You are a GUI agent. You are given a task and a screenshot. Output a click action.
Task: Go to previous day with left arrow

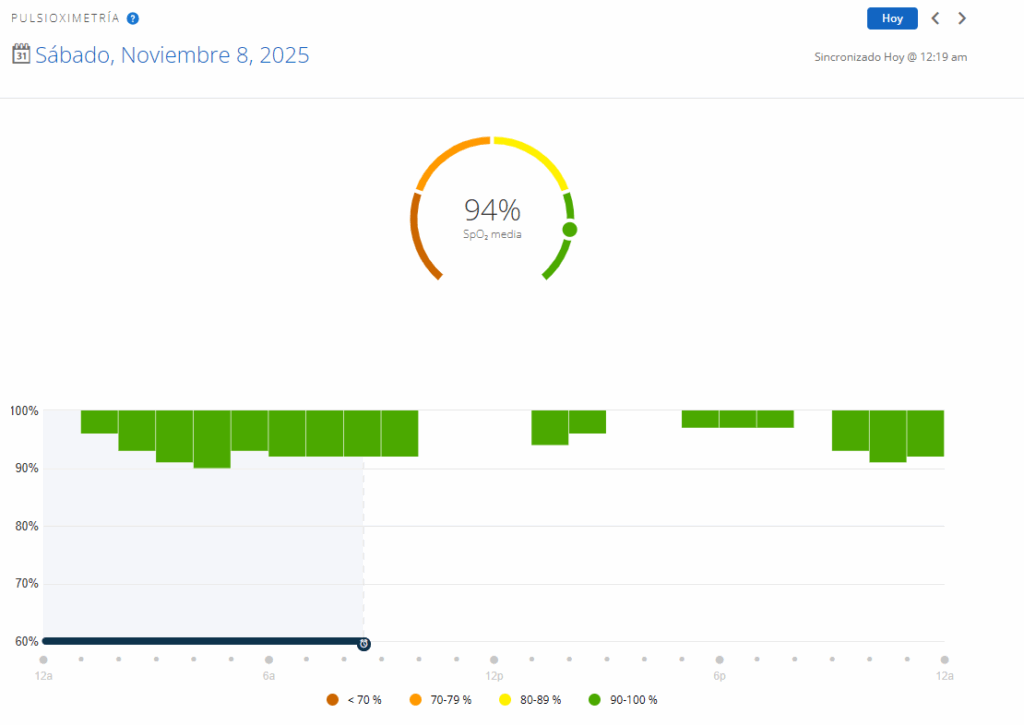tap(935, 18)
